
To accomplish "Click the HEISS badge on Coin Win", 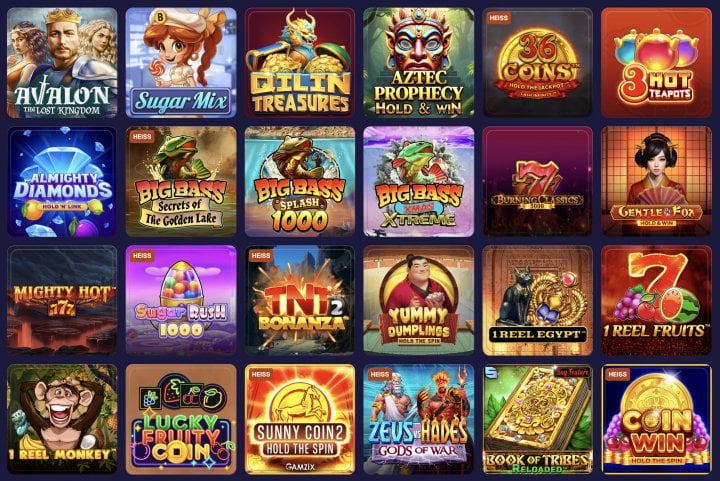I will pyautogui.click(x=617, y=375).
